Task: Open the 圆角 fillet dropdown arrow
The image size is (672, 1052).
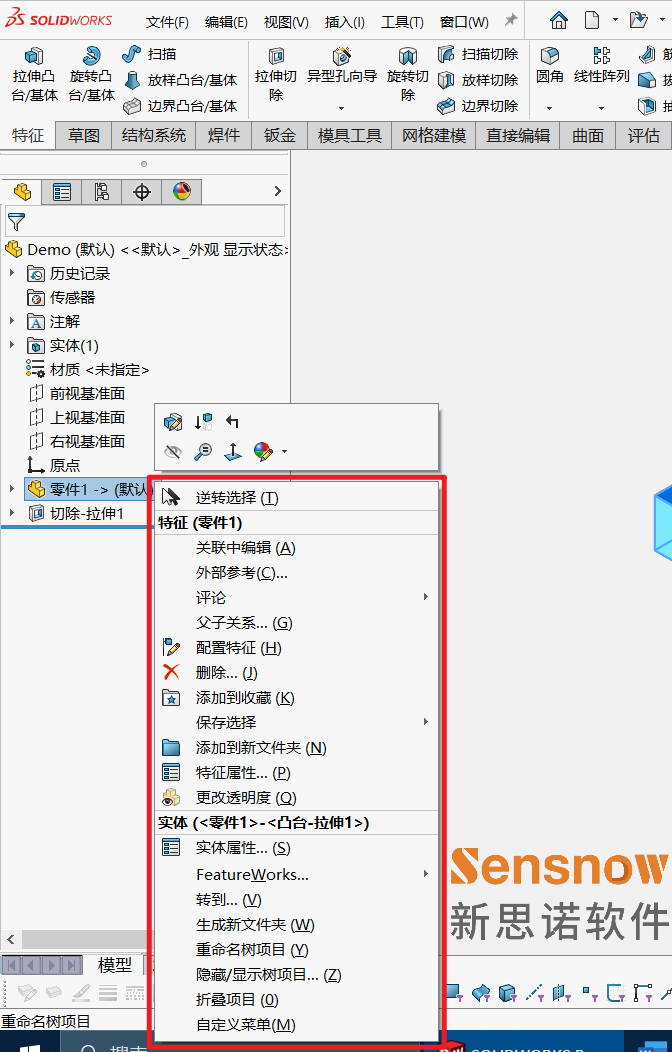Action: coord(549,107)
